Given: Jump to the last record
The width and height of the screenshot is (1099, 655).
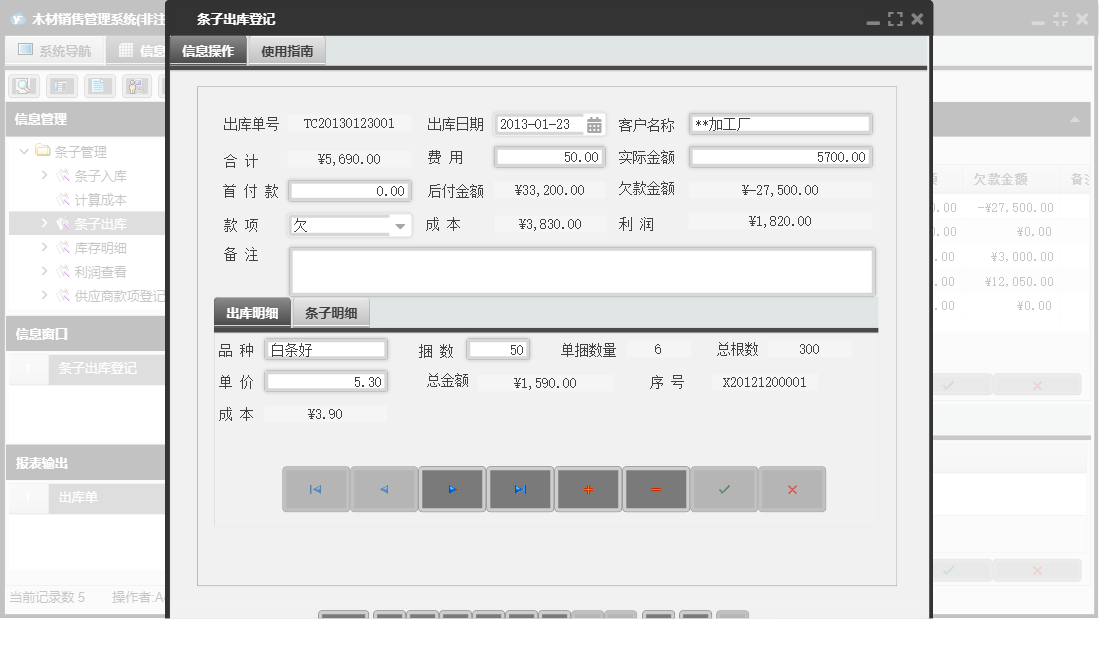Looking at the screenshot, I should point(520,489).
